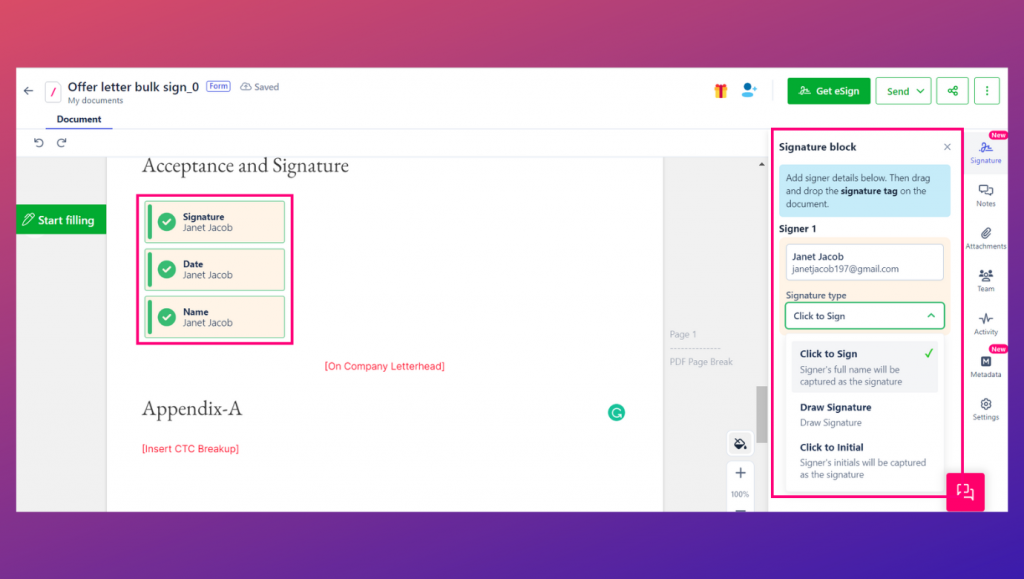Click the Grammarly icon in document
The height and width of the screenshot is (579, 1024).
(x=616, y=413)
